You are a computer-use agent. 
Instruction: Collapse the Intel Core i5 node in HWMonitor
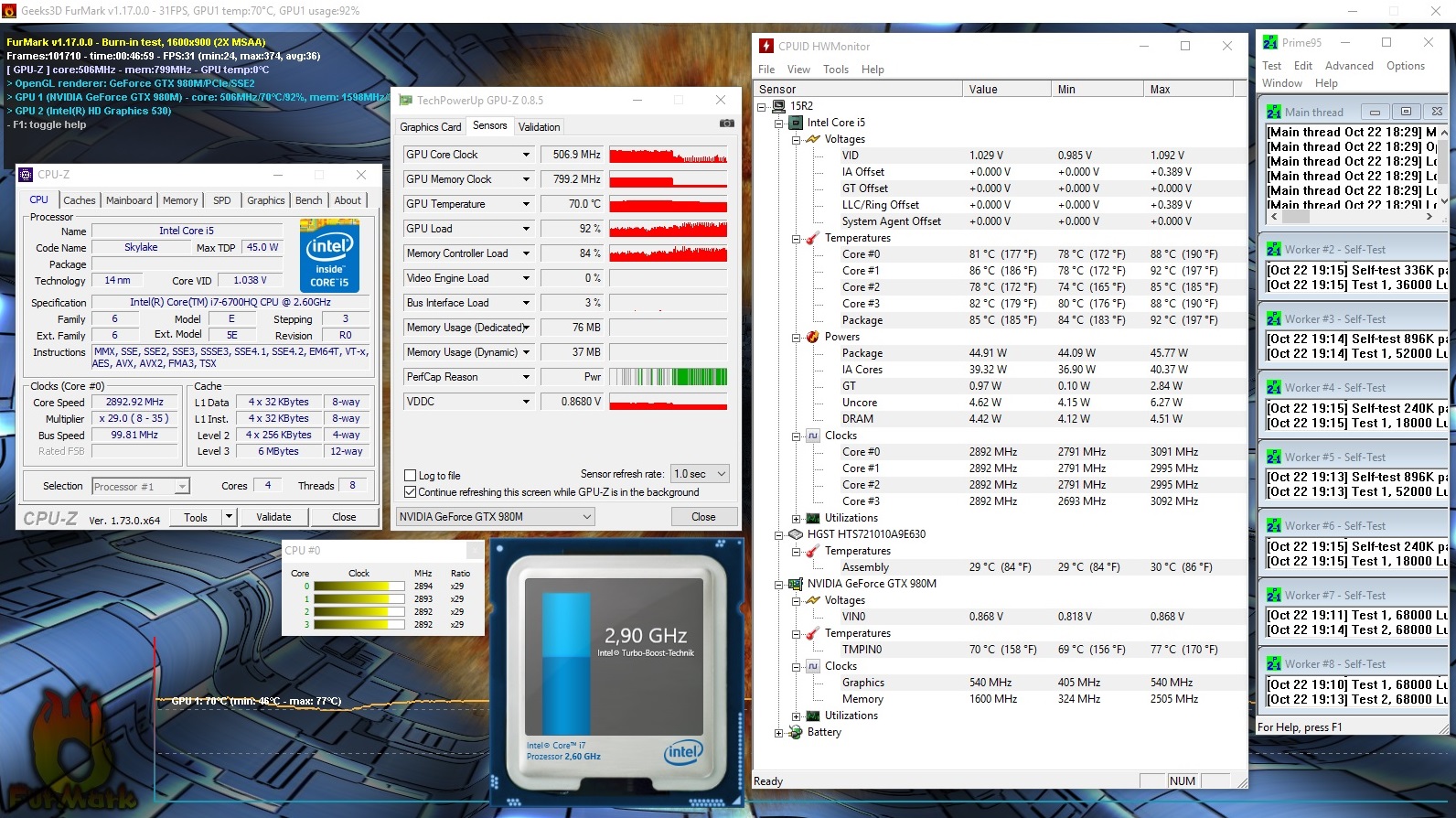(778, 123)
